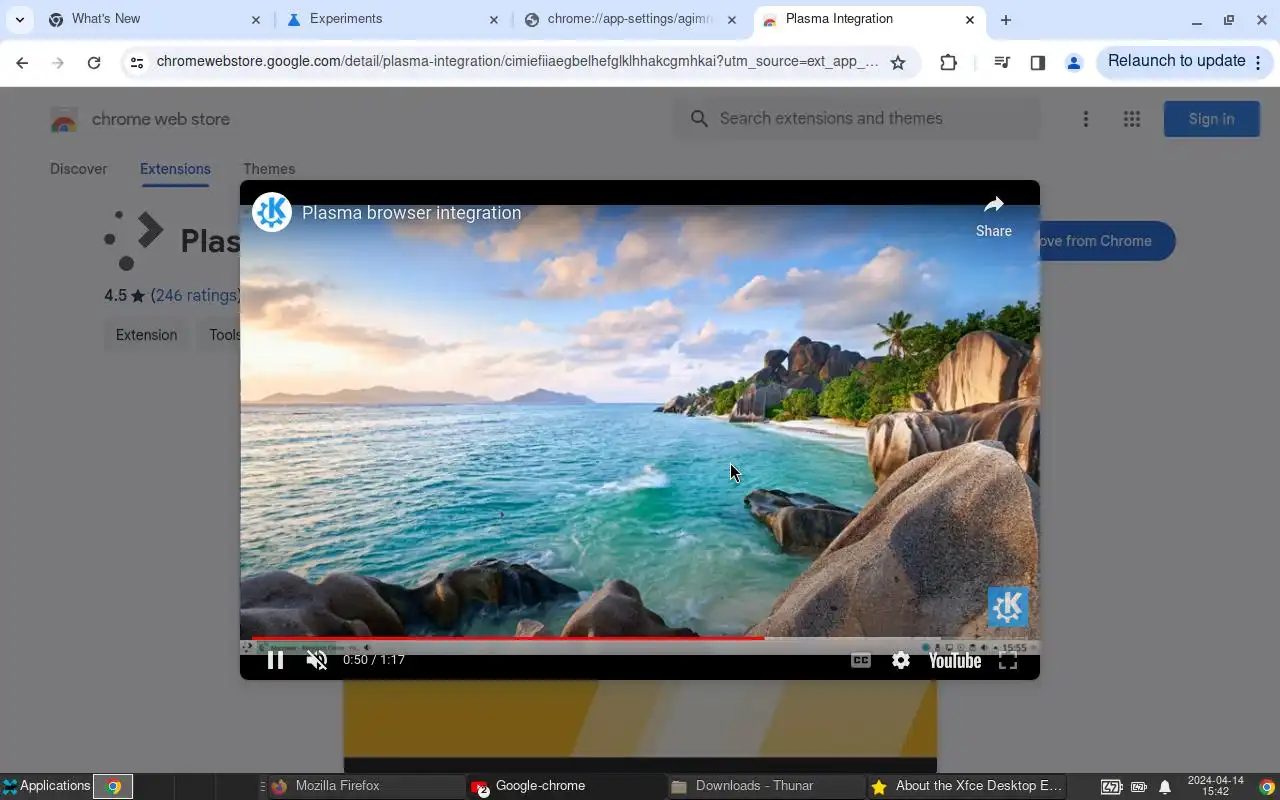Image resolution: width=1280 pixels, height=800 pixels.
Task: Open the Extensions section
Action: [x=175, y=169]
